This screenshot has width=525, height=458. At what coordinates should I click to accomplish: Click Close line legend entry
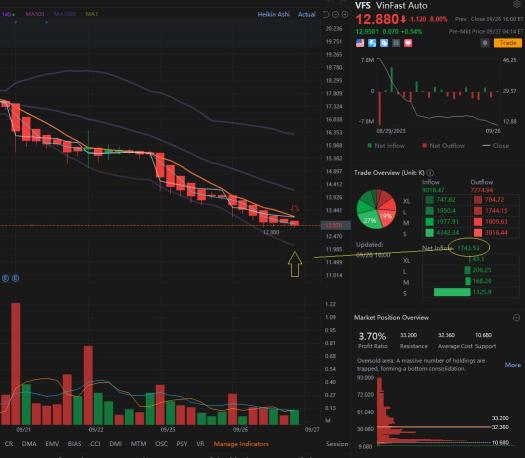point(496,146)
